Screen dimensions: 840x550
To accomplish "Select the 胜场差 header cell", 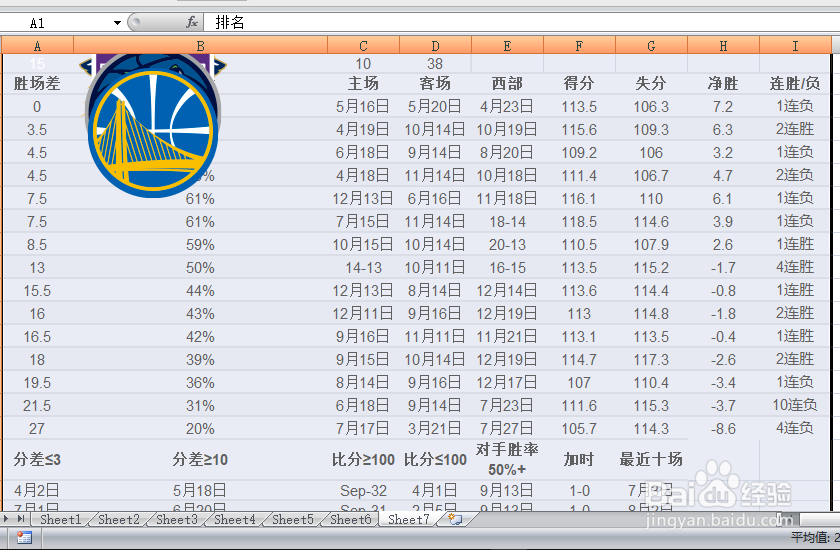I will pos(38,84).
